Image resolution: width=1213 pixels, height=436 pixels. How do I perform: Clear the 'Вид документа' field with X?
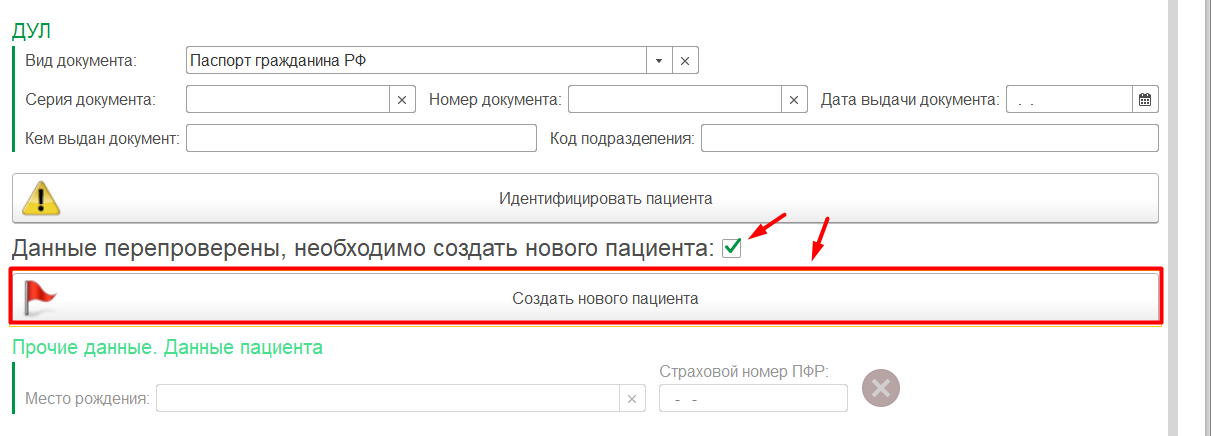685,61
